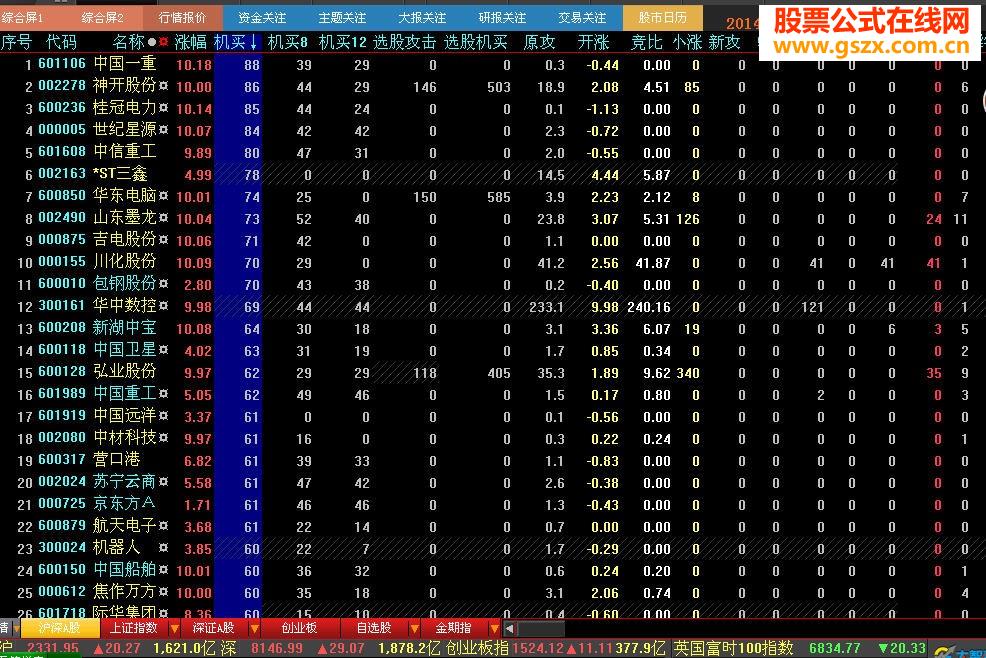Click the marker icon beside 中国卫星
Viewport: 986px width, 658px height.
pos(163,350)
